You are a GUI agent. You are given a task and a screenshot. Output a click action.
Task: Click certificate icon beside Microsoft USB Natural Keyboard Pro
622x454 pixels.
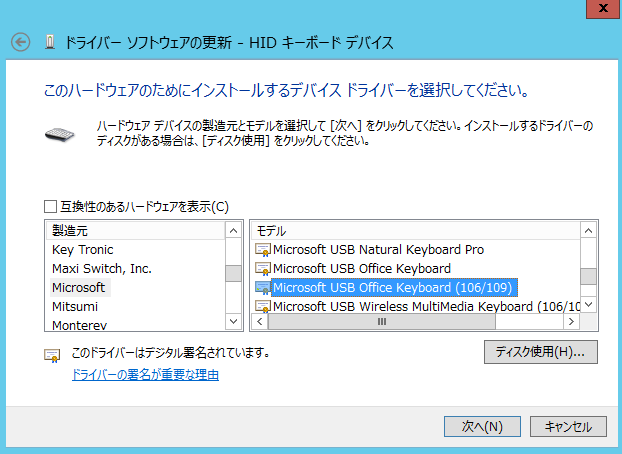tap(263, 250)
